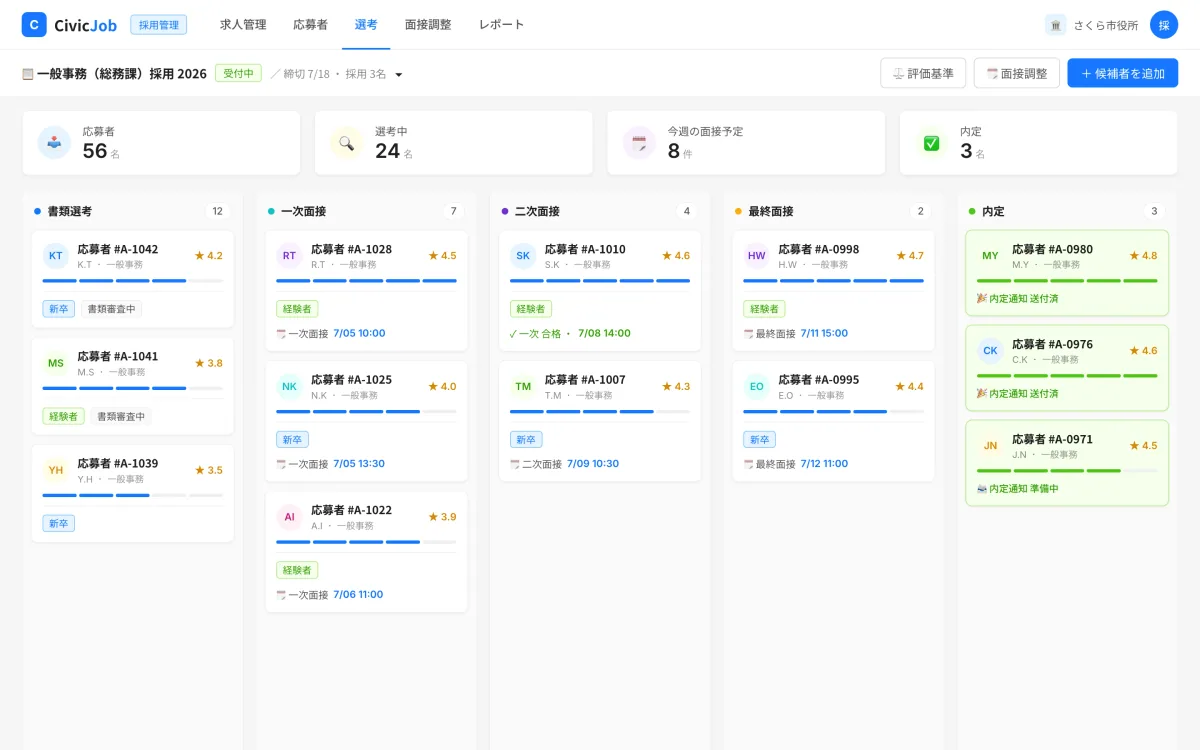Click the evaluation progress bar on #A-1010
The width and height of the screenshot is (1200, 750).
pyautogui.click(x=600, y=281)
